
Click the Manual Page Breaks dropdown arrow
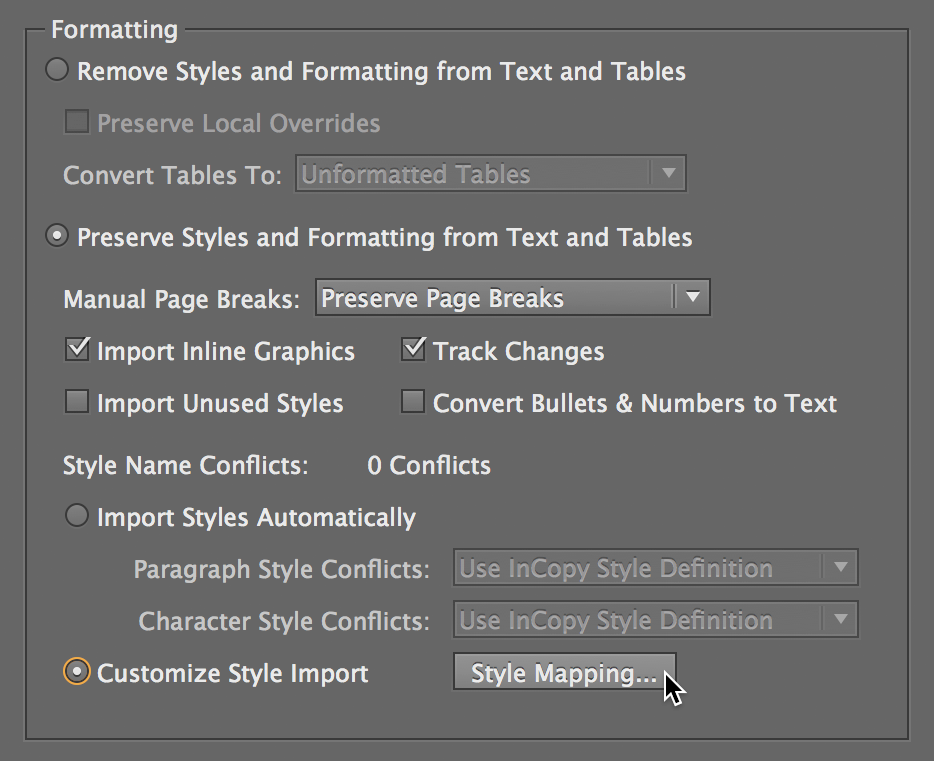coord(694,297)
